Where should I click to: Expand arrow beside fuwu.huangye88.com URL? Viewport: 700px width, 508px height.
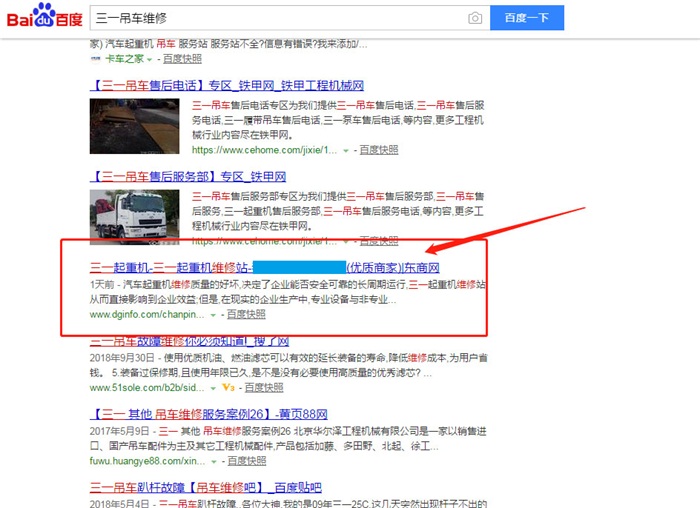[x=214, y=462]
